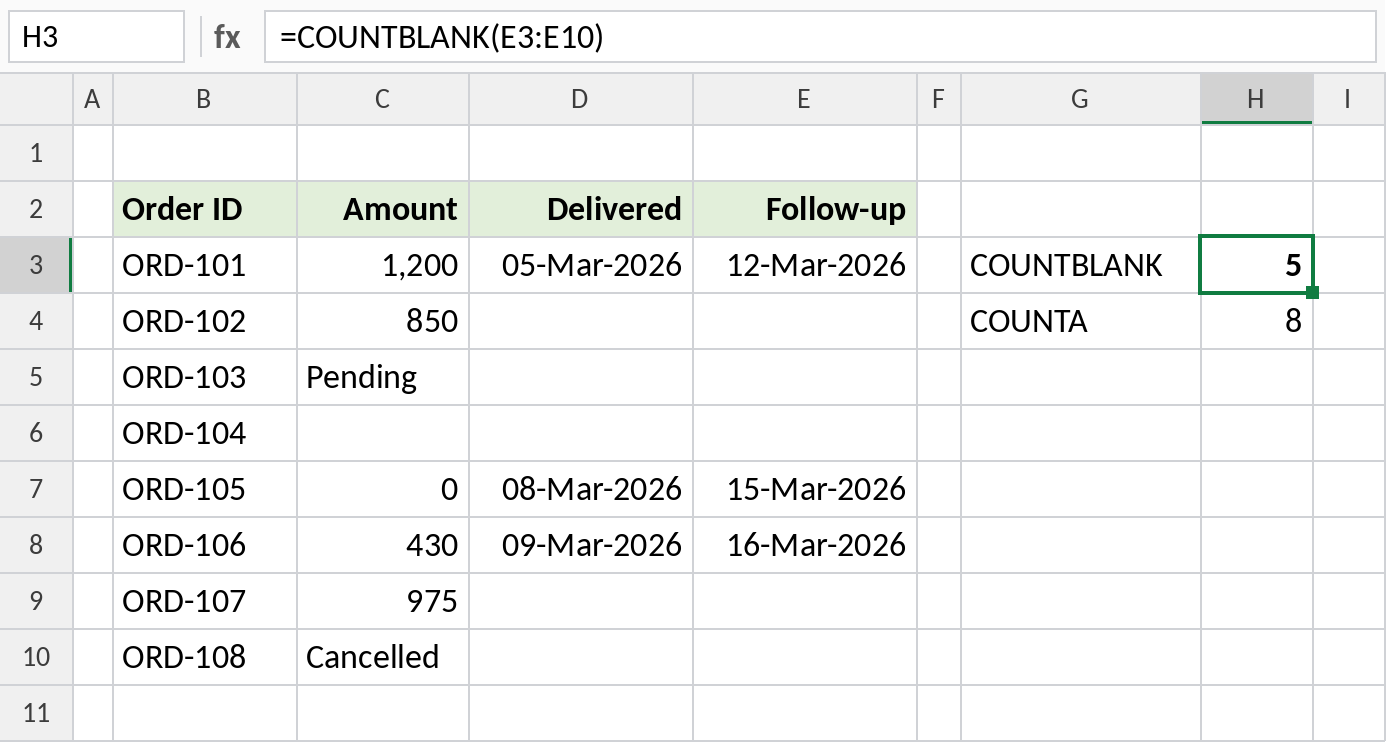
Task: Select row 8 header
Action: click(37, 545)
